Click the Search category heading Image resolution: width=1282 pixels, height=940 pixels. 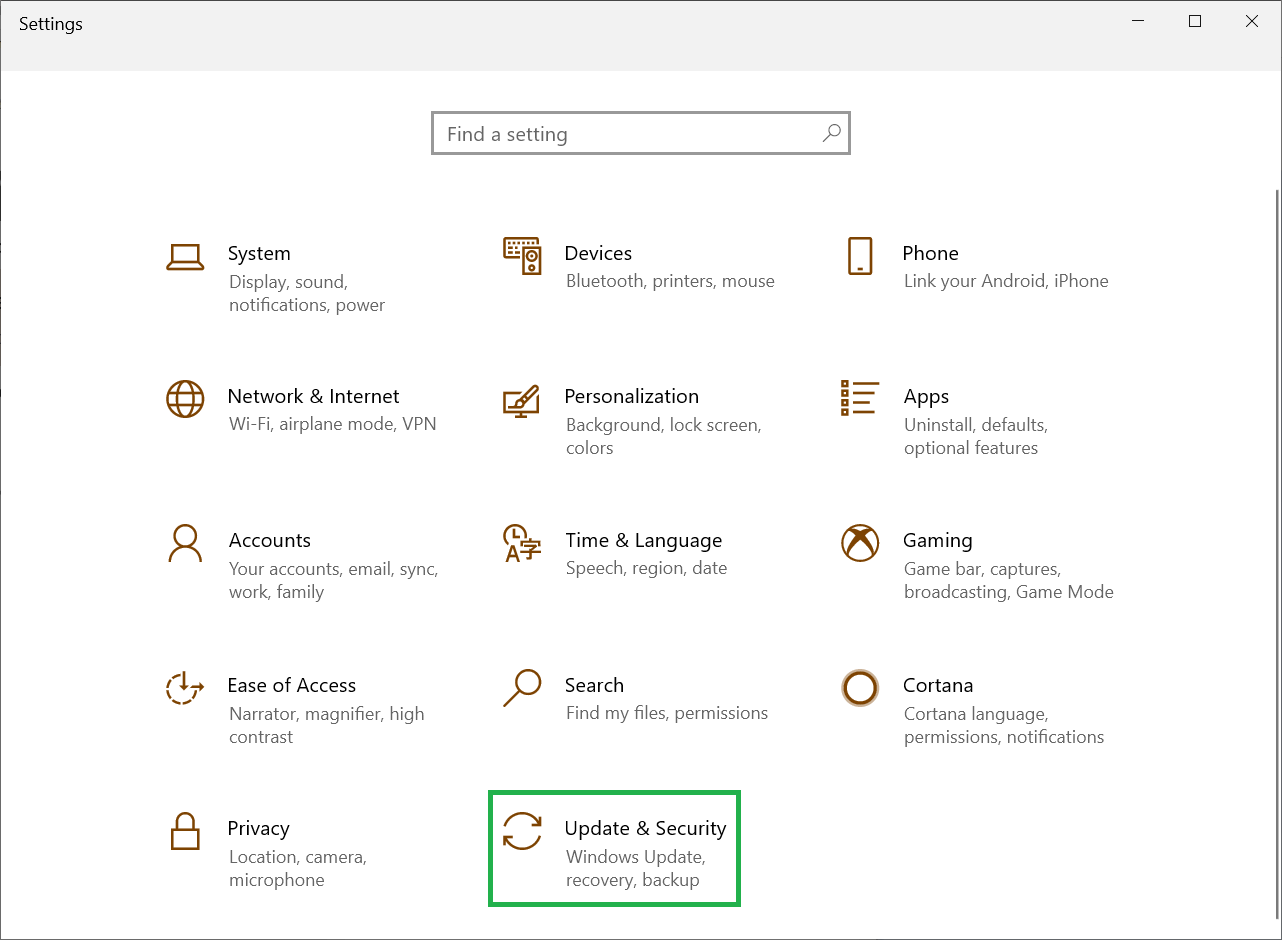[x=594, y=685]
